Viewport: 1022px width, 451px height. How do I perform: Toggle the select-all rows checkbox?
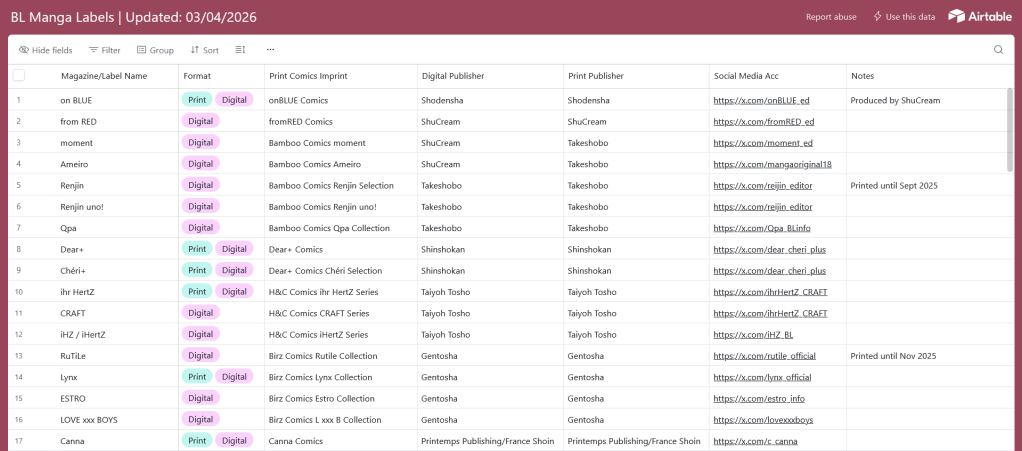point(19,76)
